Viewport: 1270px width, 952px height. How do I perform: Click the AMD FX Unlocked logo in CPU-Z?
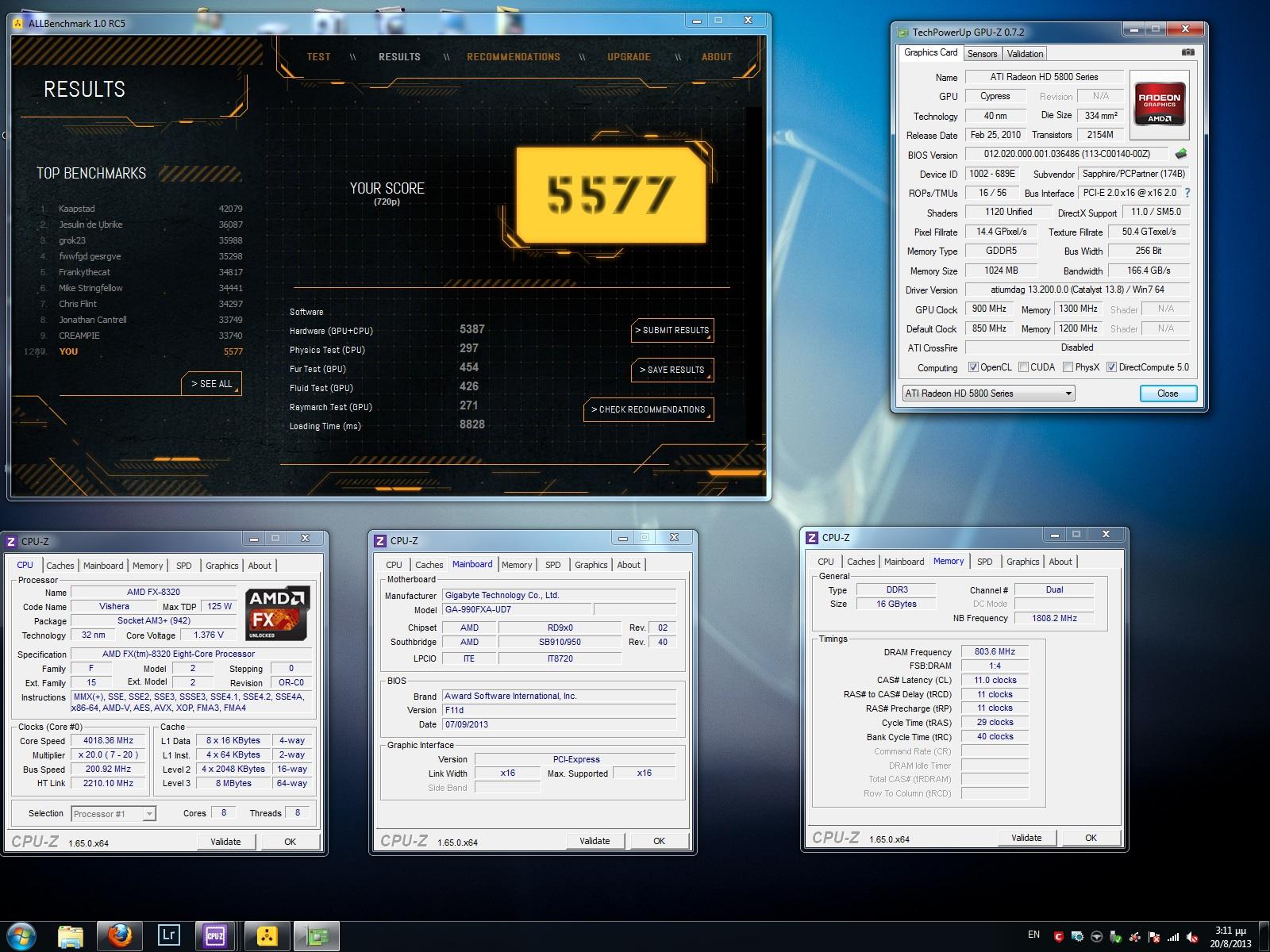pos(277,613)
